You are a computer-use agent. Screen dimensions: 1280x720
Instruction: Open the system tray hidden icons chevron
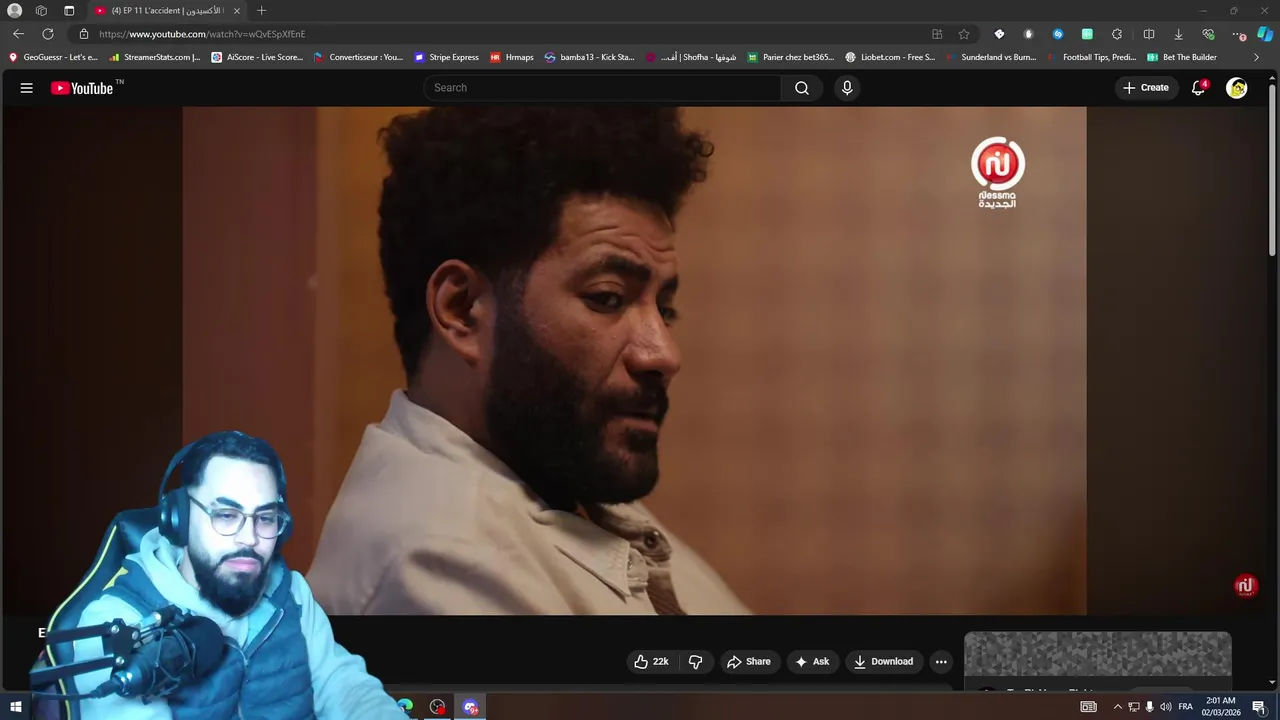(x=1117, y=707)
